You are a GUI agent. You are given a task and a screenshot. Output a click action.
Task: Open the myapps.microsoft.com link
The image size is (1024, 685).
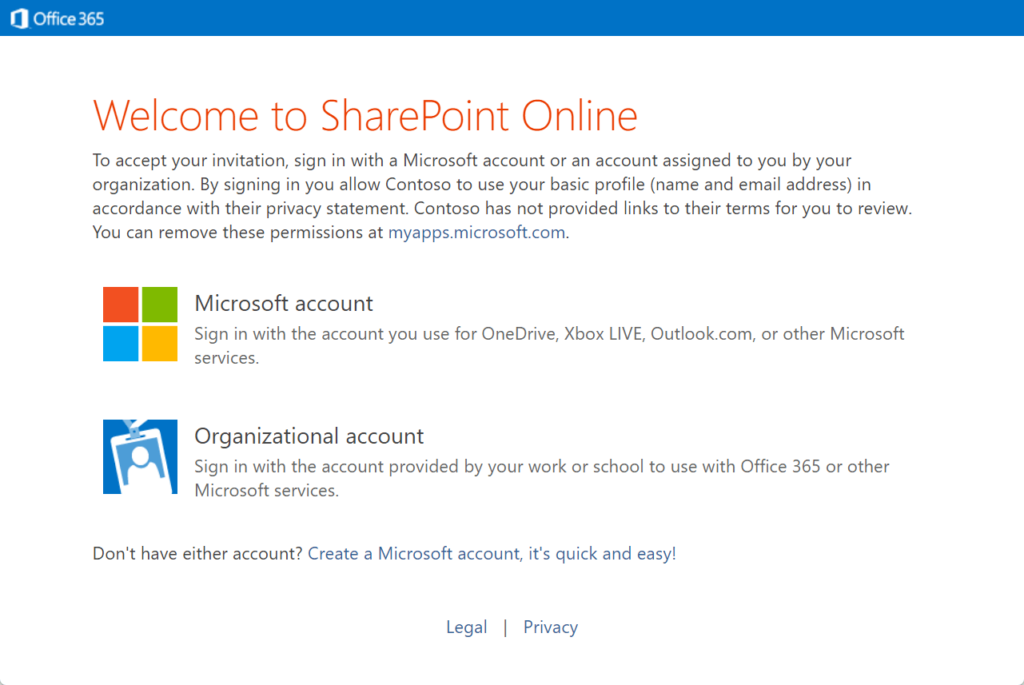pyautogui.click(x=477, y=232)
